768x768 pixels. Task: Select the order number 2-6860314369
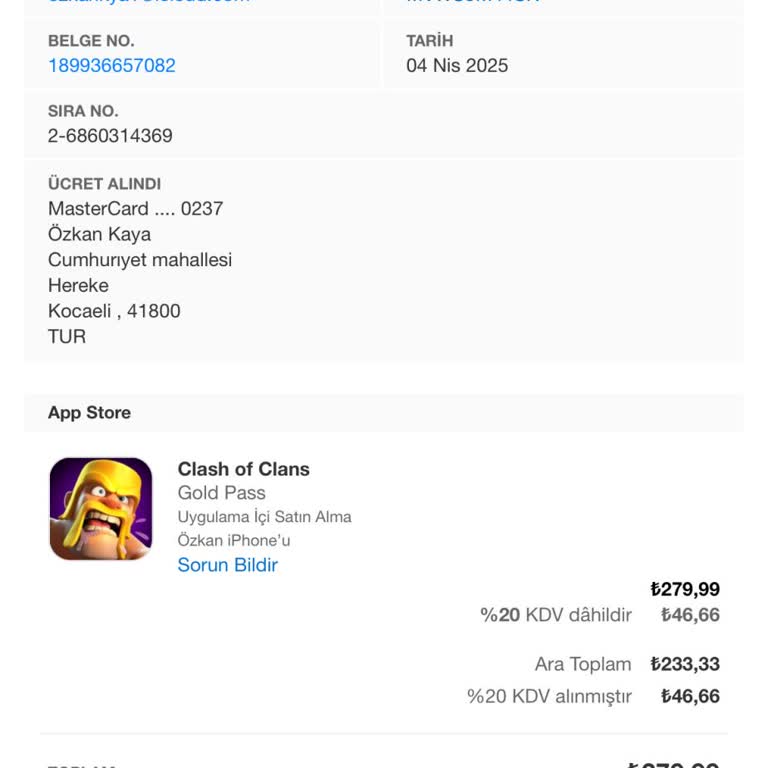pos(110,136)
